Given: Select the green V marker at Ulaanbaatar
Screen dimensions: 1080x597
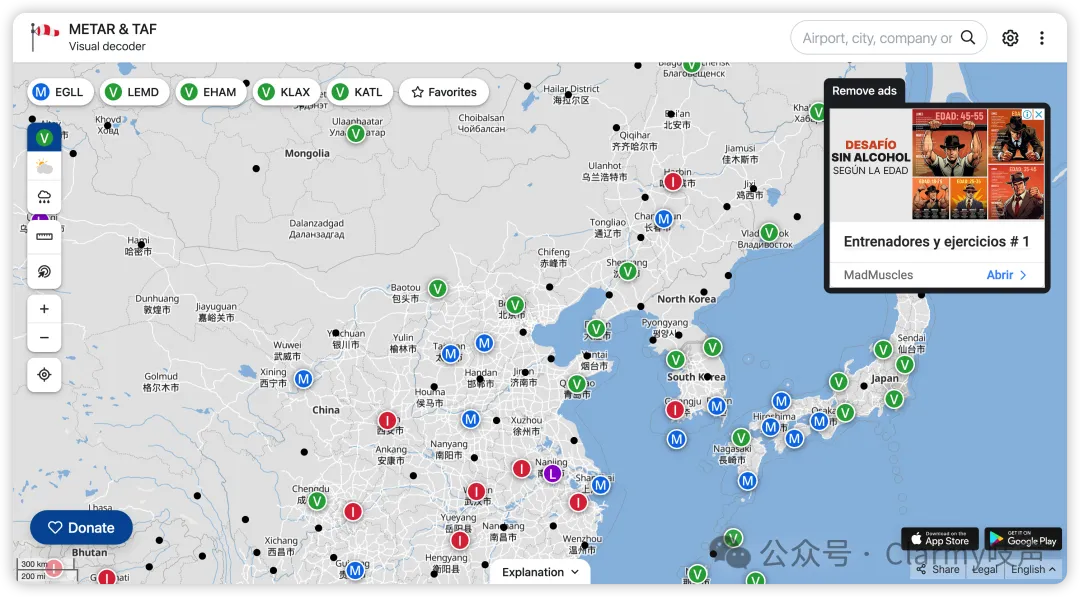Looking at the screenshot, I should [x=355, y=133].
